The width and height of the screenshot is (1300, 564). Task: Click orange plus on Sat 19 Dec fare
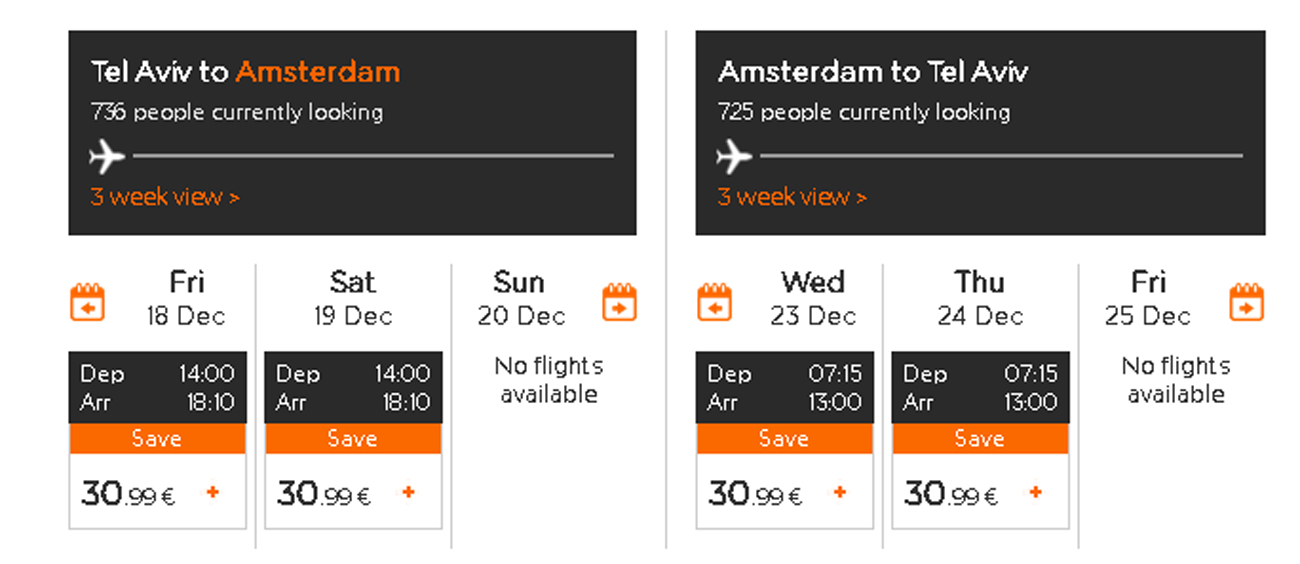[408, 492]
